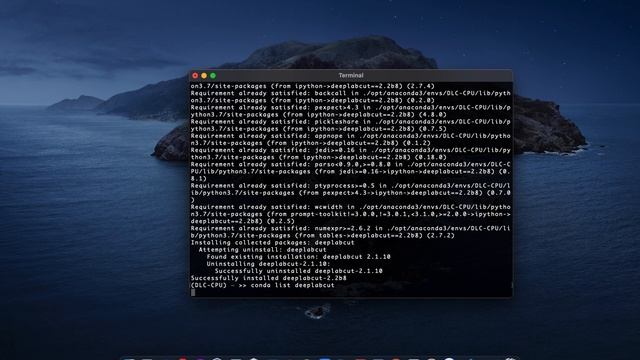Click the Terminal scrollbar thumb at right edge
Image resolution: width=640 pixels, height=360 pixels.
pos(511,285)
